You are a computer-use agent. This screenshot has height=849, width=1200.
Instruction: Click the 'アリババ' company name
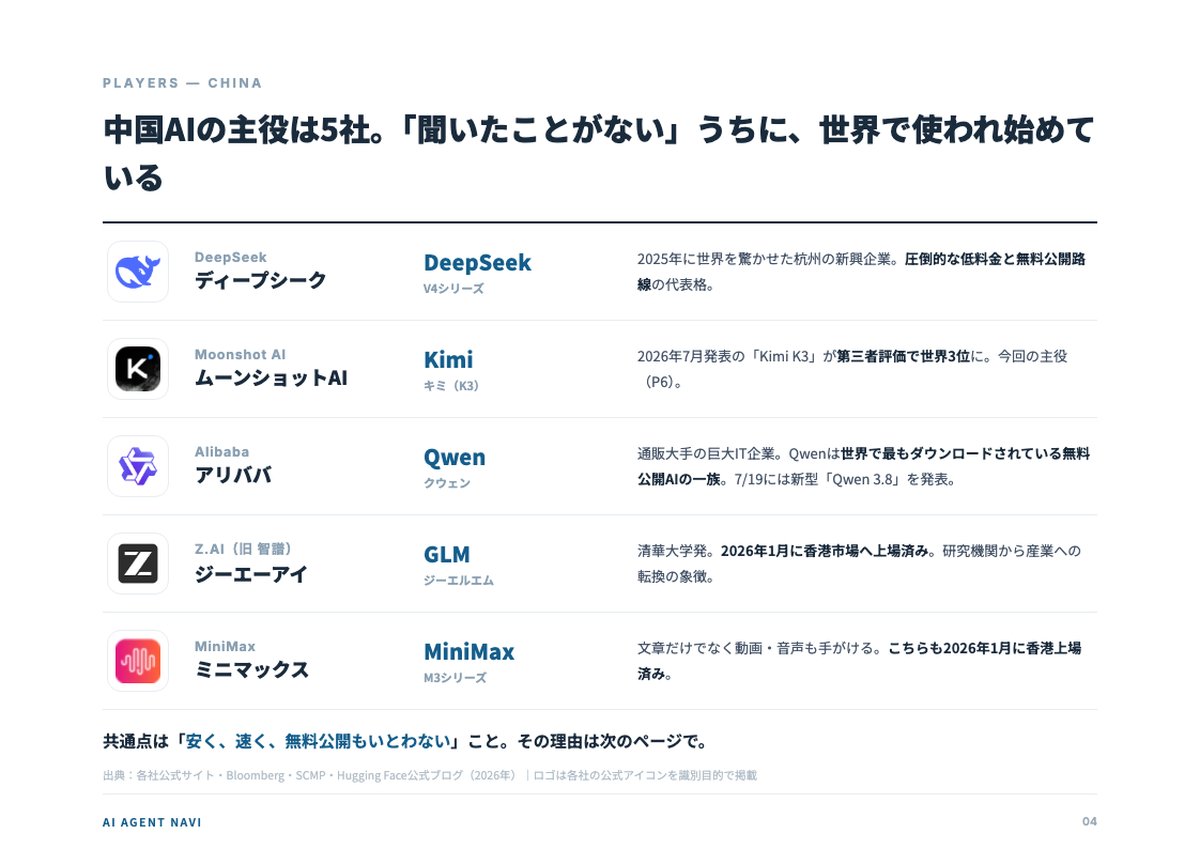(x=233, y=476)
